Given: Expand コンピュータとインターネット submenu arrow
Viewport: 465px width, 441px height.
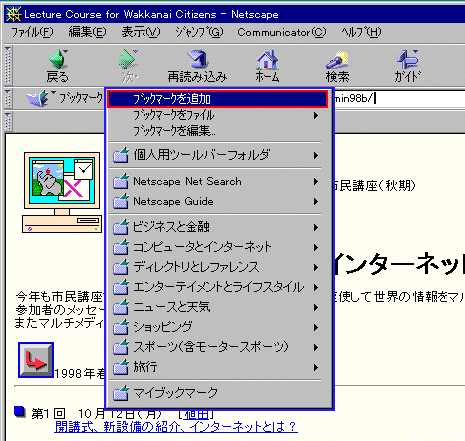Looking at the screenshot, I should [x=316, y=247].
